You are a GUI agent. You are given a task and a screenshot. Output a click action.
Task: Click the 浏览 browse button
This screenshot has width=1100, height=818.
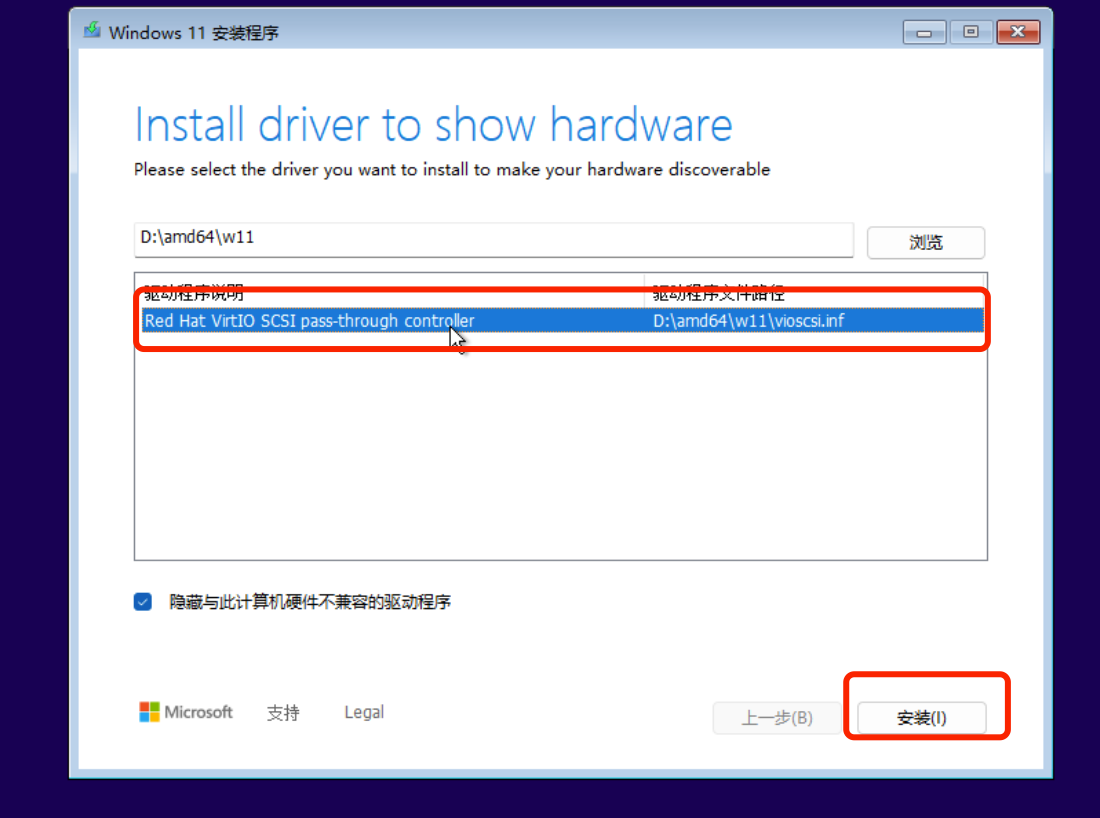click(x=925, y=243)
